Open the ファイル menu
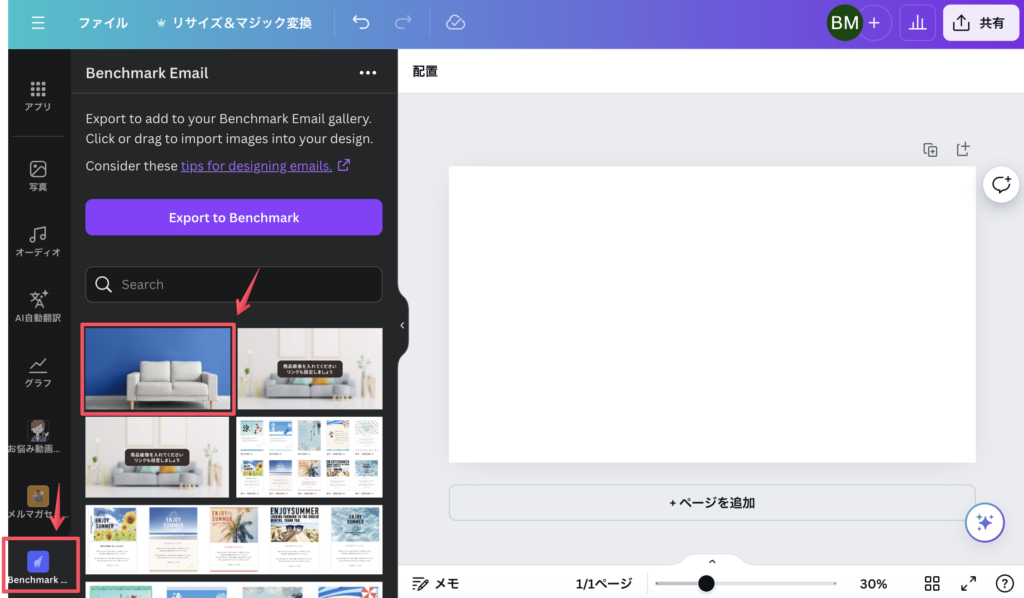 pyautogui.click(x=103, y=22)
